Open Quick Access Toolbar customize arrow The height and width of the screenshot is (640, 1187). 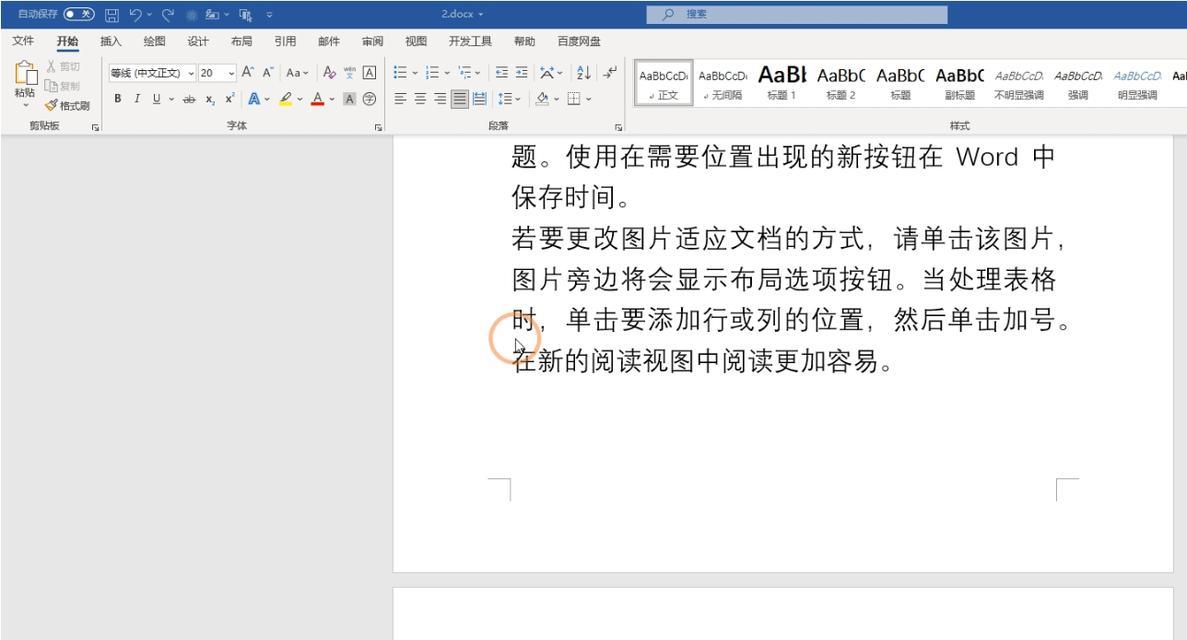tap(269, 14)
